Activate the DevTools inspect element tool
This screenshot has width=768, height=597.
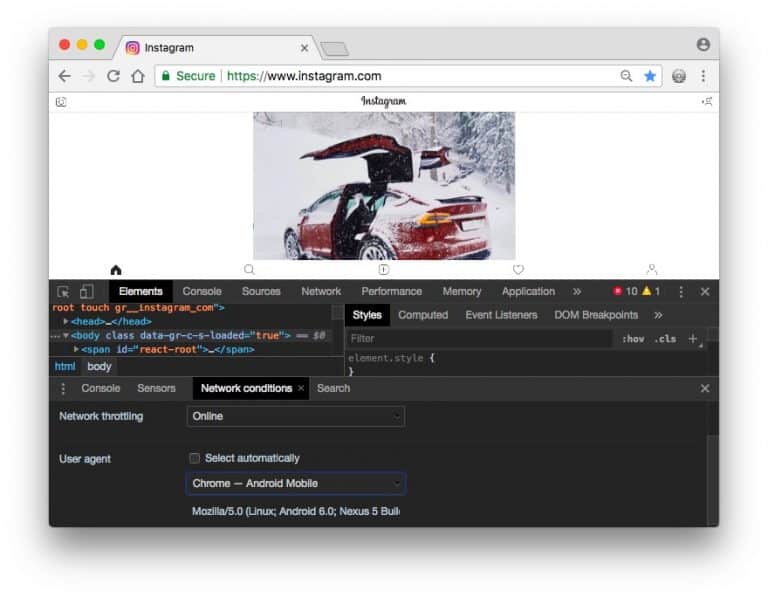pos(63,292)
